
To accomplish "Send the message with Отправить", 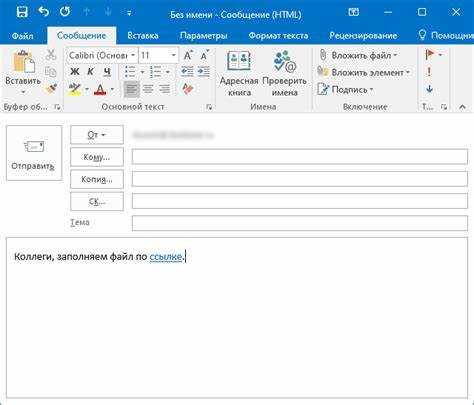I will [34, 153].
